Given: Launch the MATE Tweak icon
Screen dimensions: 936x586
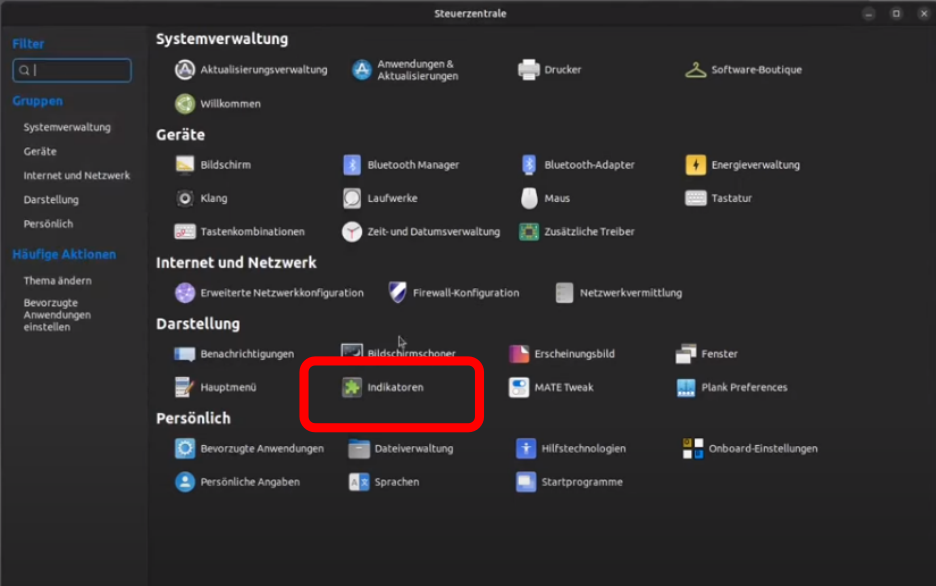Looking at the screenshot, I should (x=519, y=387).
